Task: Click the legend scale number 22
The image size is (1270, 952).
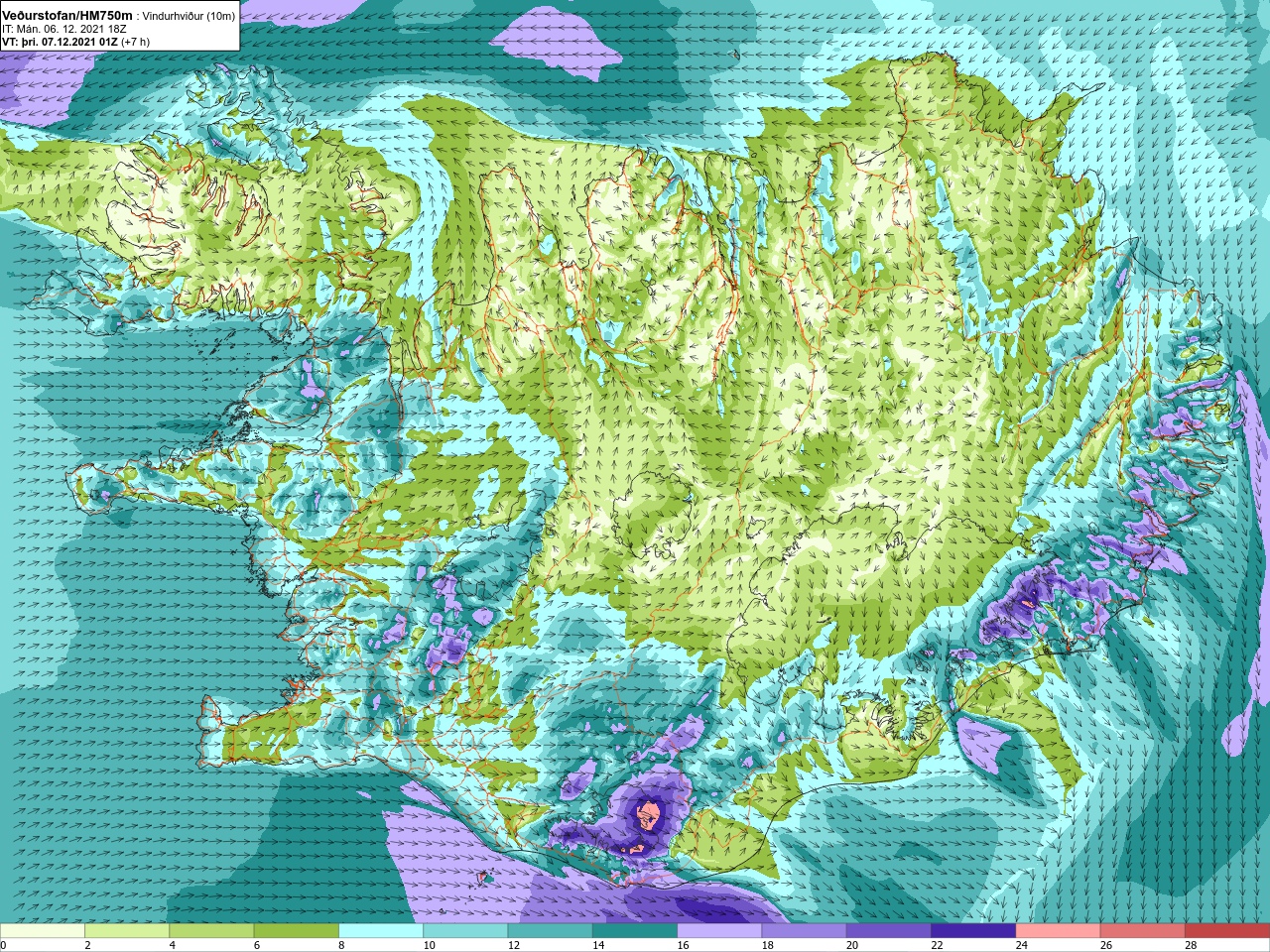Action: tap(937, 945)
